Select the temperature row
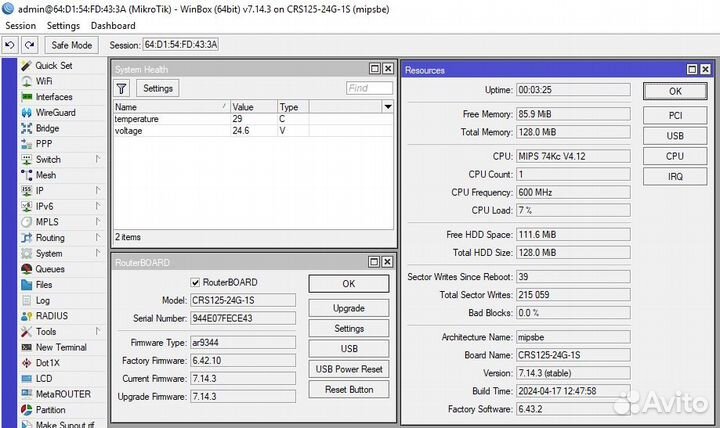720x428 pixels. pos(253,119)
